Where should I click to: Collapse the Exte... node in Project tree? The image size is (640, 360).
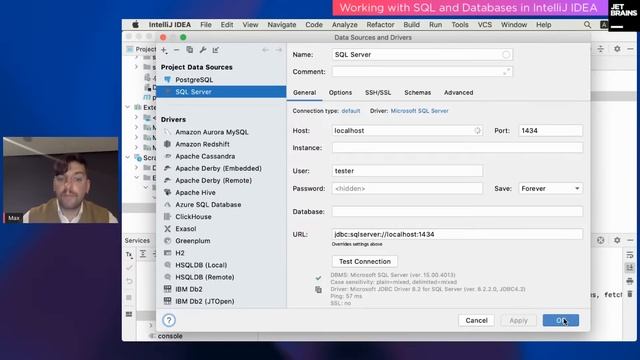(128, 107)
